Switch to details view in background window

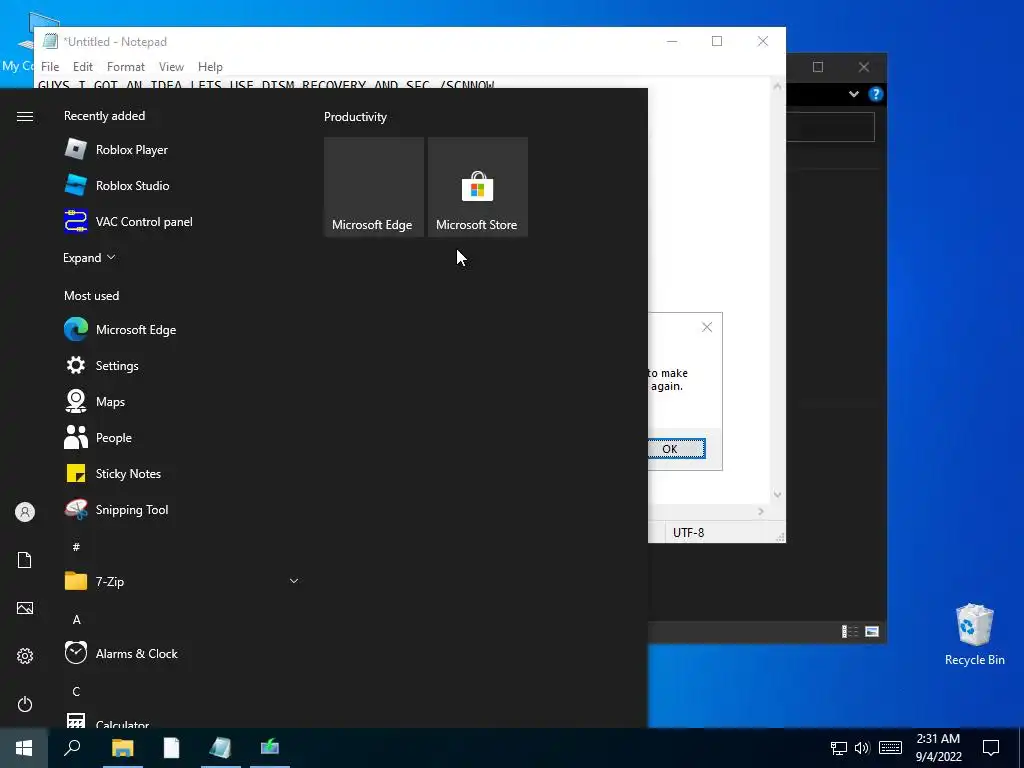pos(850,632)
